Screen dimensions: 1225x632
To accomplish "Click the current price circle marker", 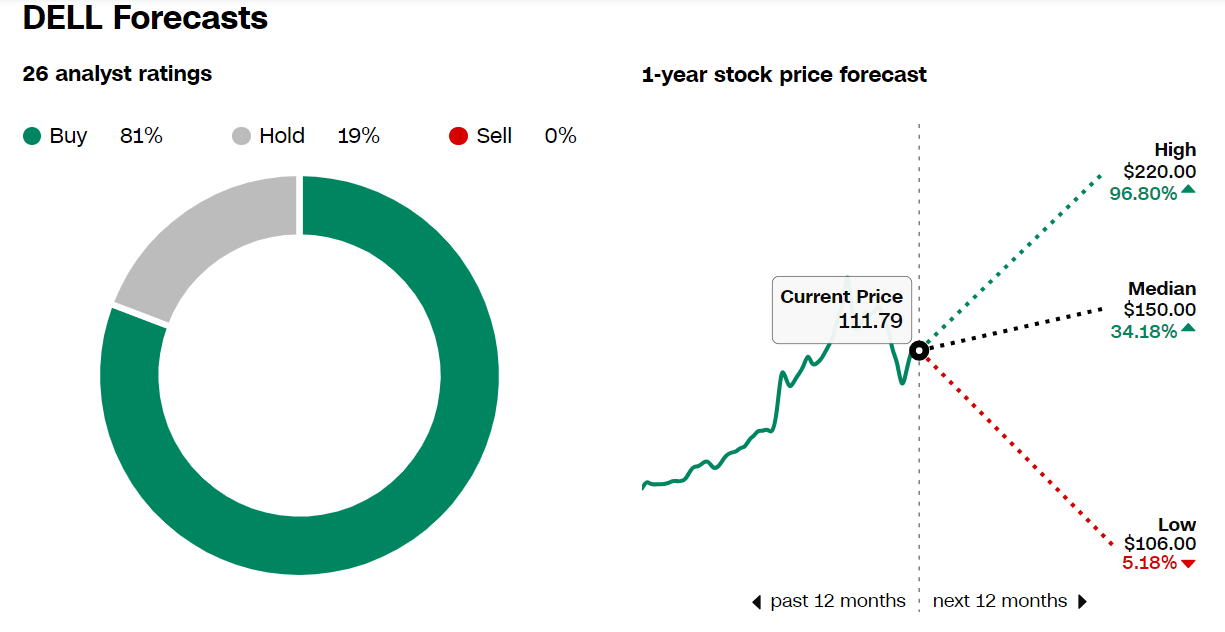I will pyautogui.click(x=919, y=350).
